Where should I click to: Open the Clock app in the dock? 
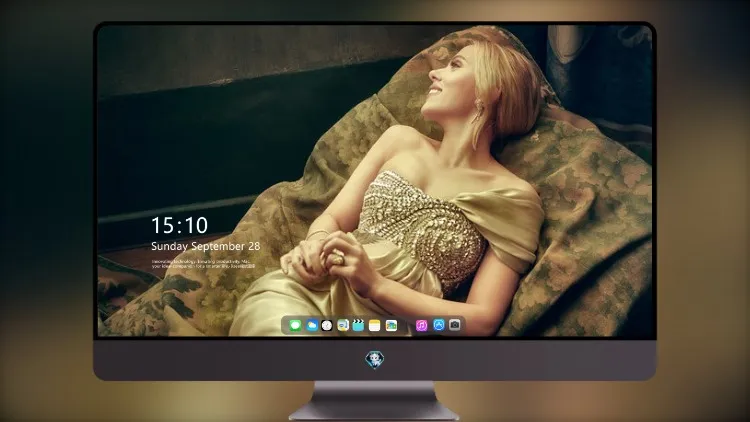pos(327,326)
